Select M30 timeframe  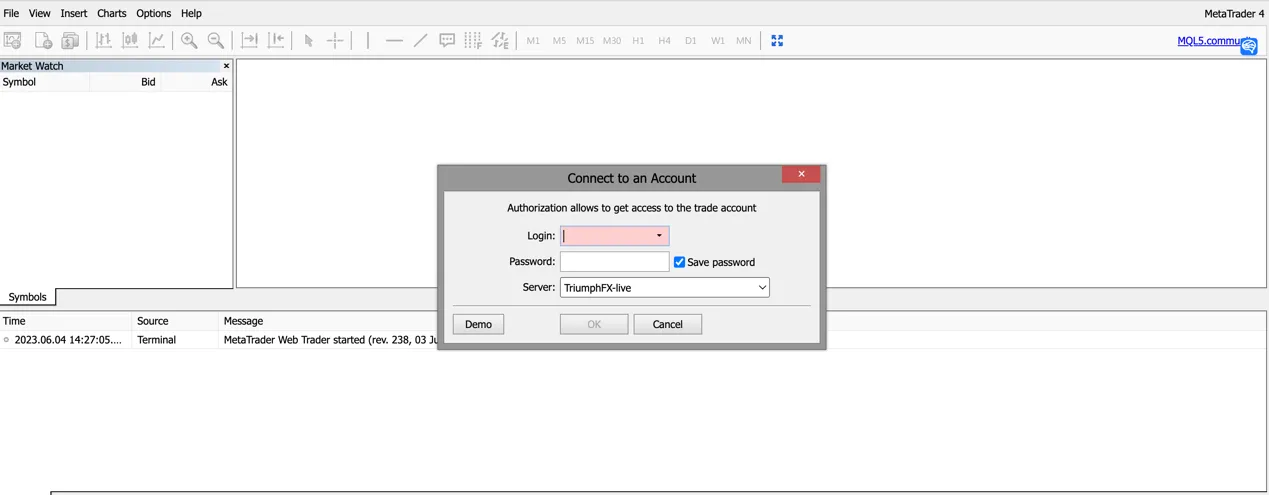point(612,41)
